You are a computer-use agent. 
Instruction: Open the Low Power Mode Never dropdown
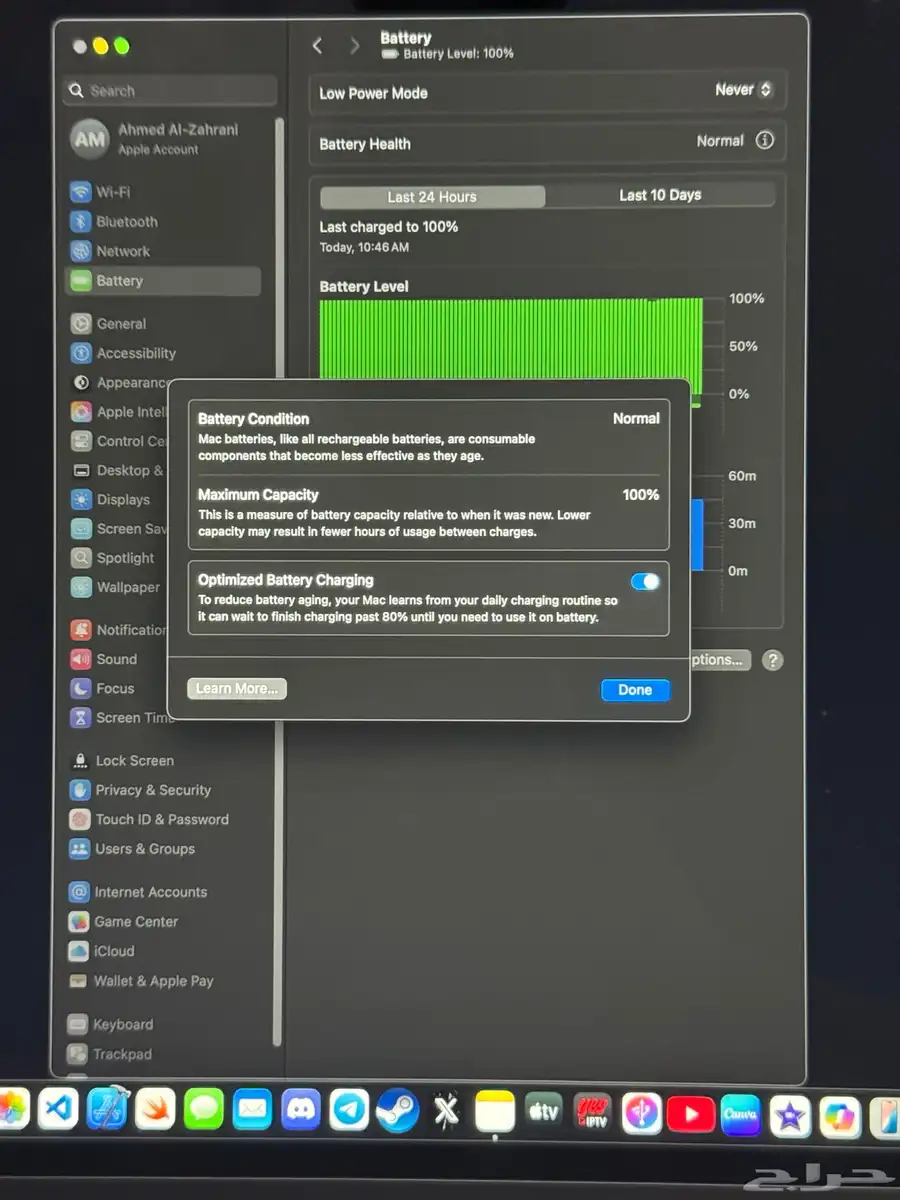click(743, 90)
